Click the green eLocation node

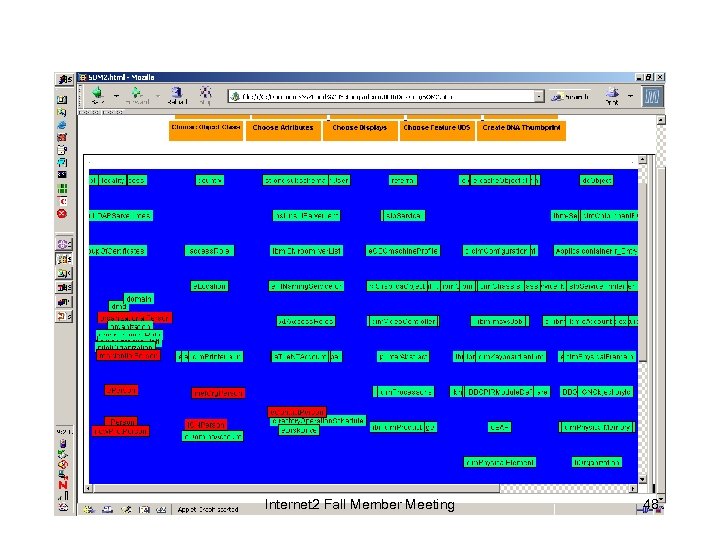coord(209,286)
